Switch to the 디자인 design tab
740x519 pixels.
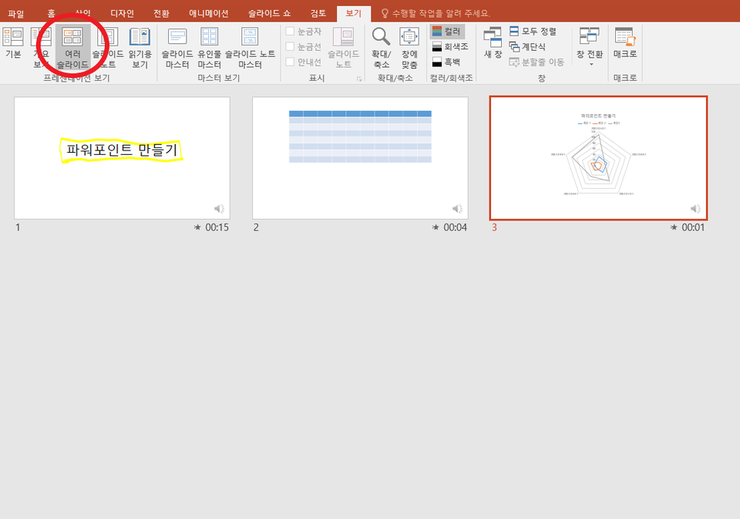coord(122,13)
